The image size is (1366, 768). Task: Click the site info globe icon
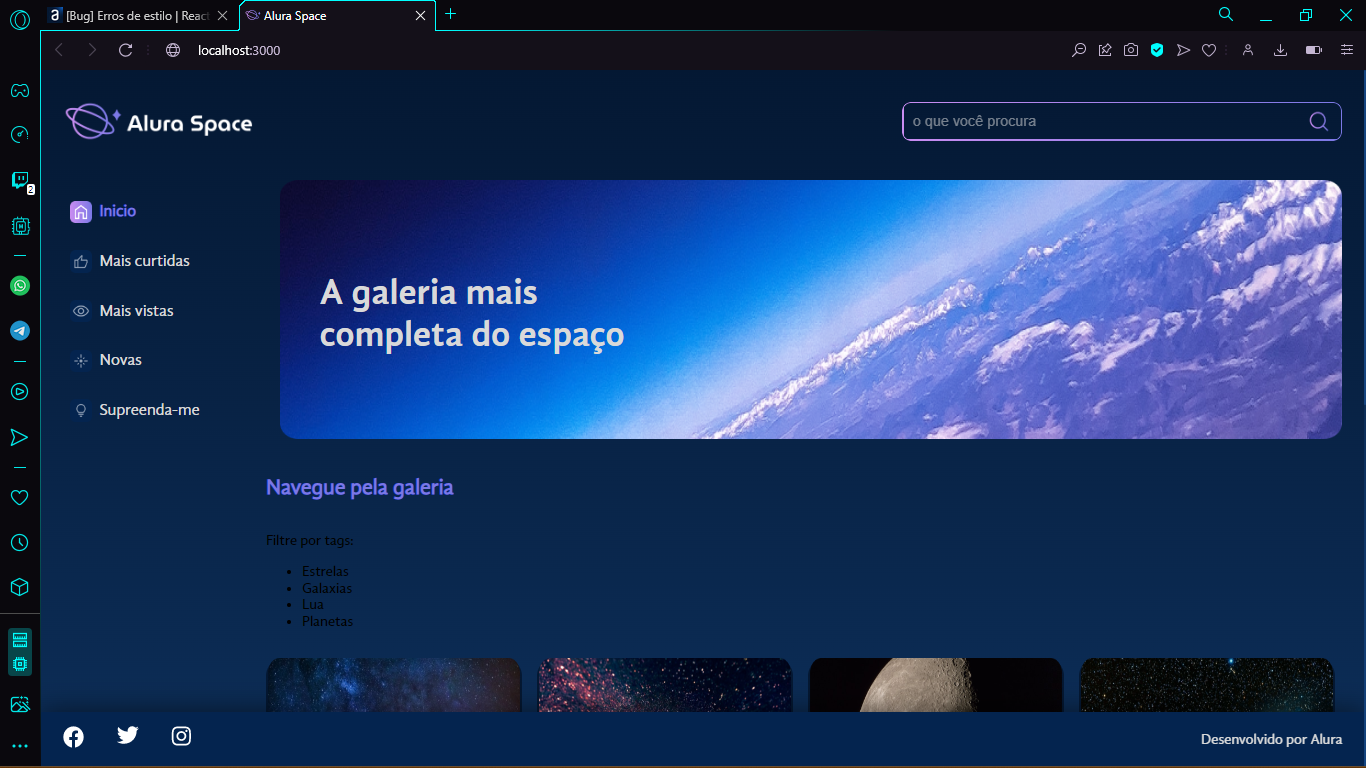tap(173, 50)
